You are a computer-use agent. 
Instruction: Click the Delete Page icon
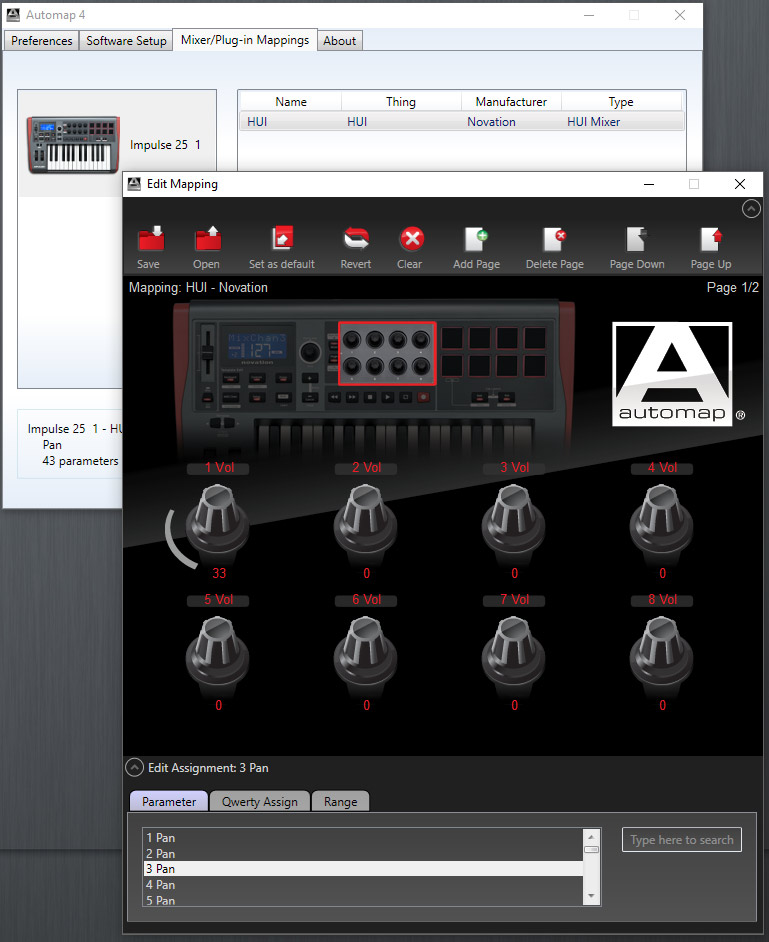click(554, 240)
